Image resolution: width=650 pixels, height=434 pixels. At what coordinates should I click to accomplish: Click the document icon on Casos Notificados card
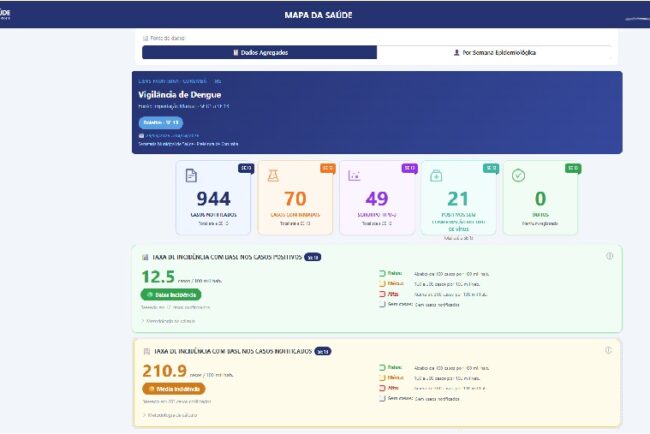pos(191,176)
